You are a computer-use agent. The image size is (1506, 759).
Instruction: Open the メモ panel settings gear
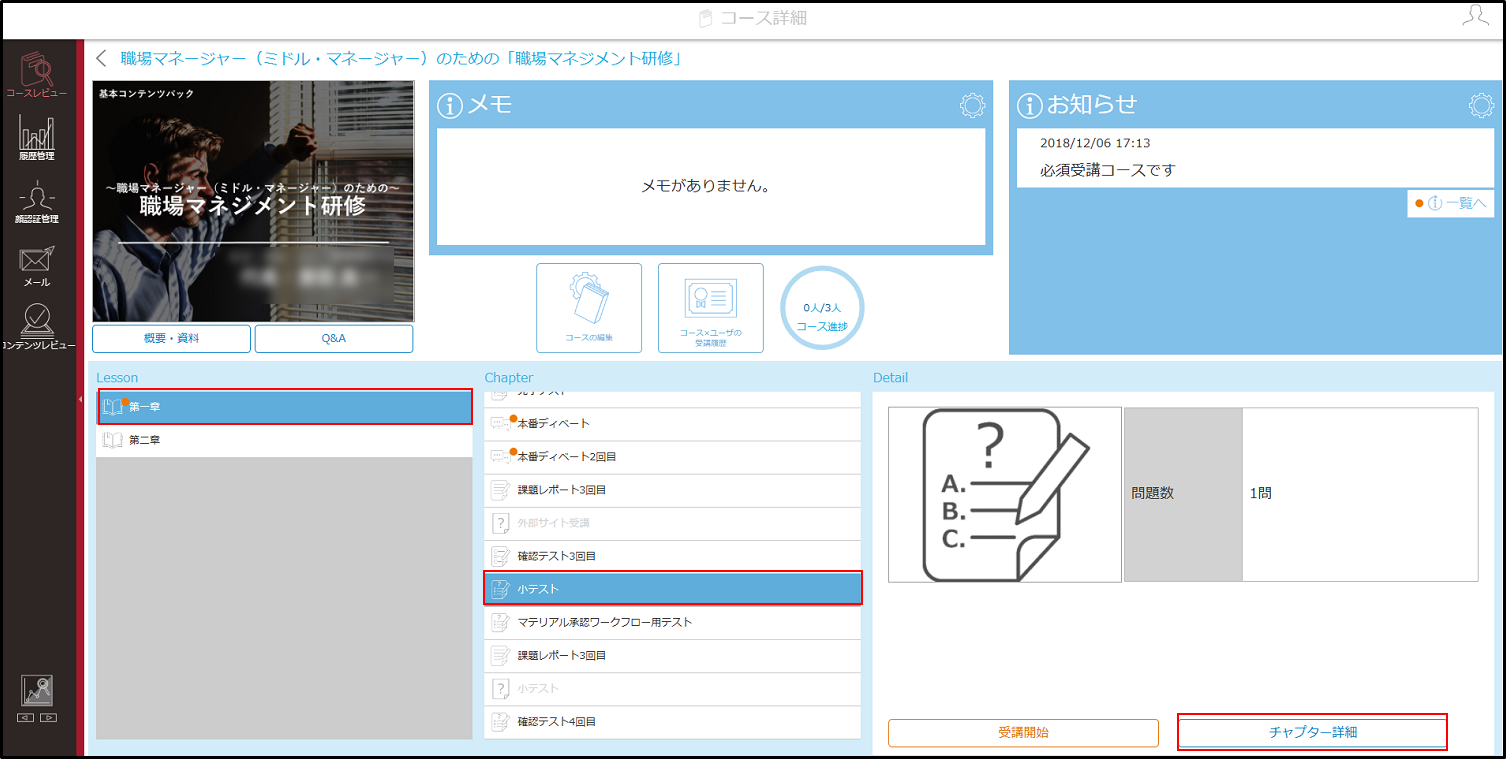click(972, 106)
